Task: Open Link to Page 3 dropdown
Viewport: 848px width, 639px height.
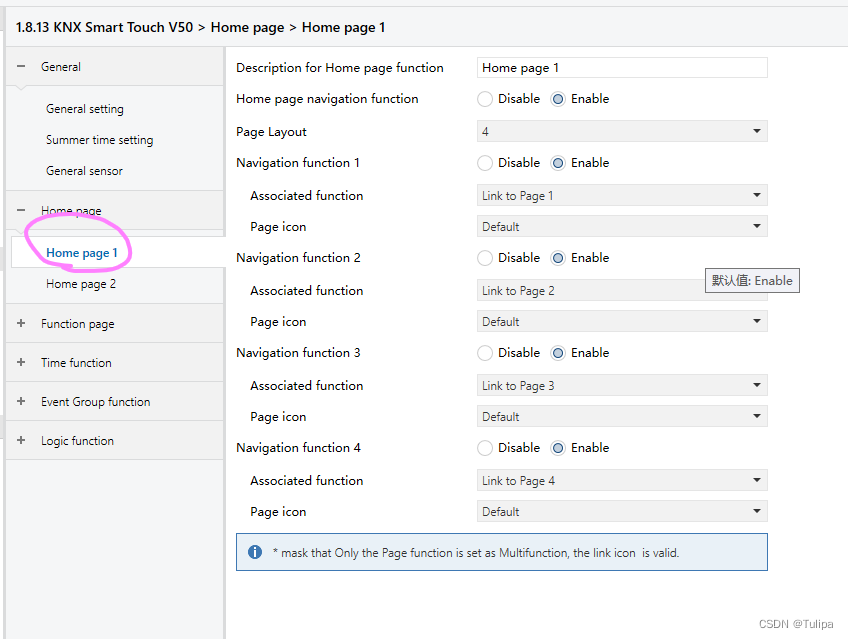Action: click(622, 385)
